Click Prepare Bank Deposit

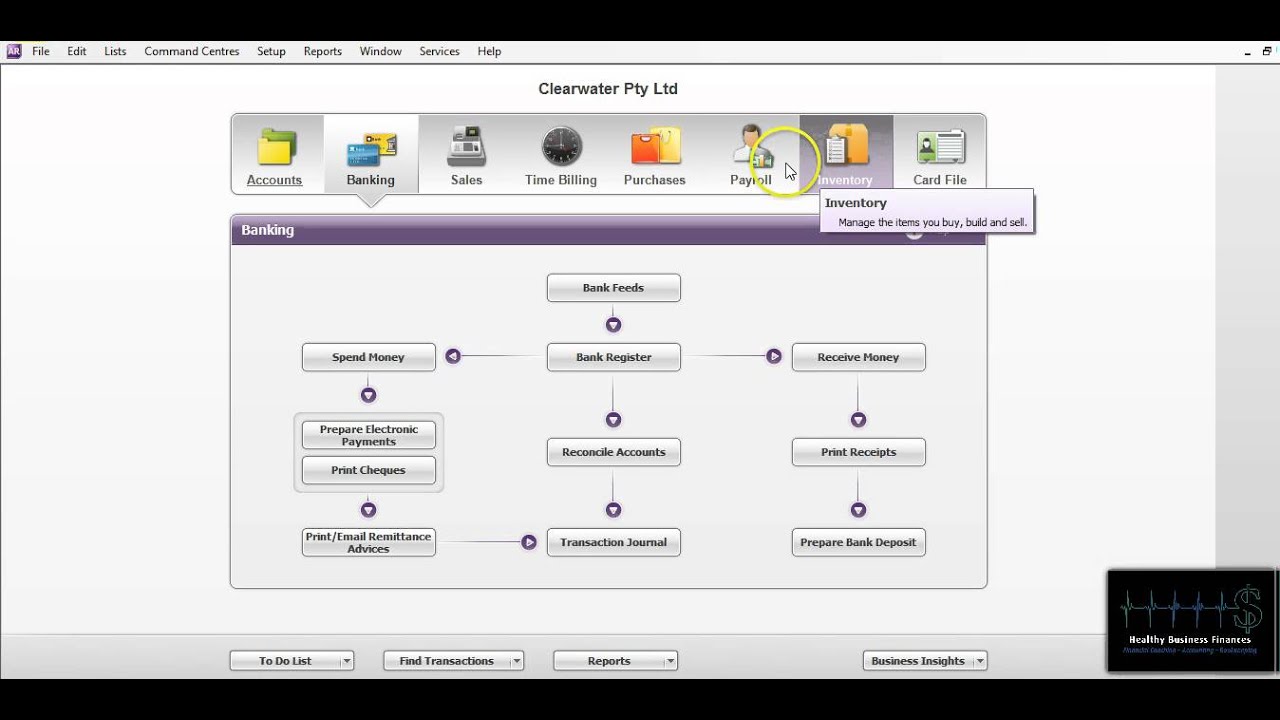[x=859, y=542]
